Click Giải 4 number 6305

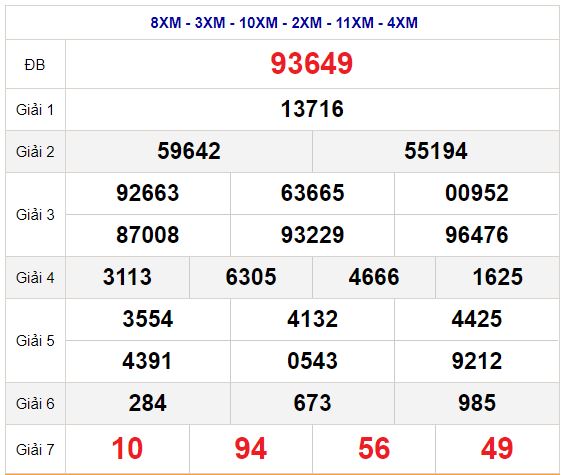(x=251, y=277)
